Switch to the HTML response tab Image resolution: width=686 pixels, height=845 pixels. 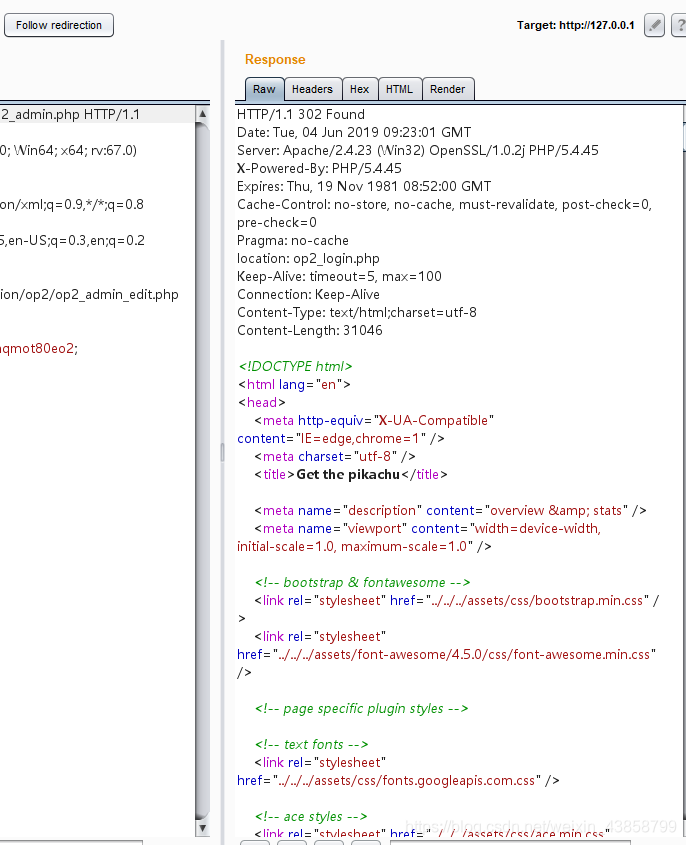[399, 89]
